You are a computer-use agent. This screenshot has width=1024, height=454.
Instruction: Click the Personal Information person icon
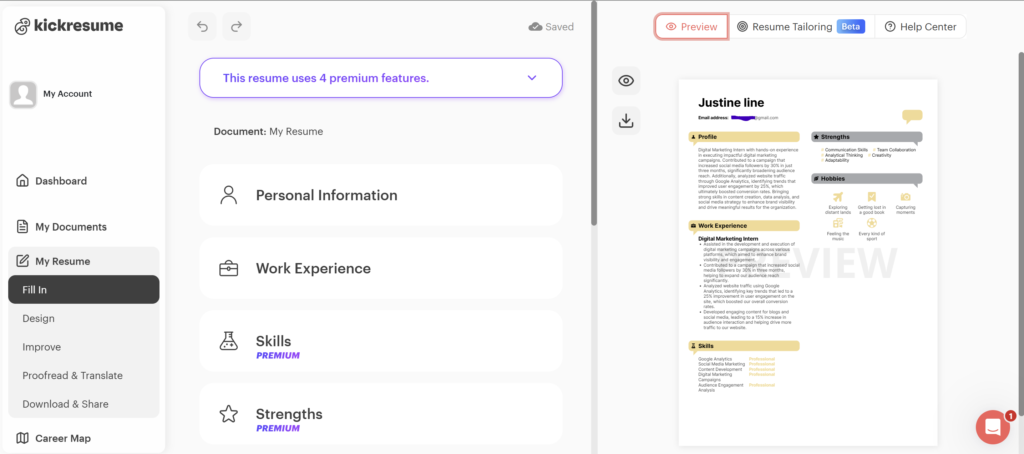pos(229,195)
